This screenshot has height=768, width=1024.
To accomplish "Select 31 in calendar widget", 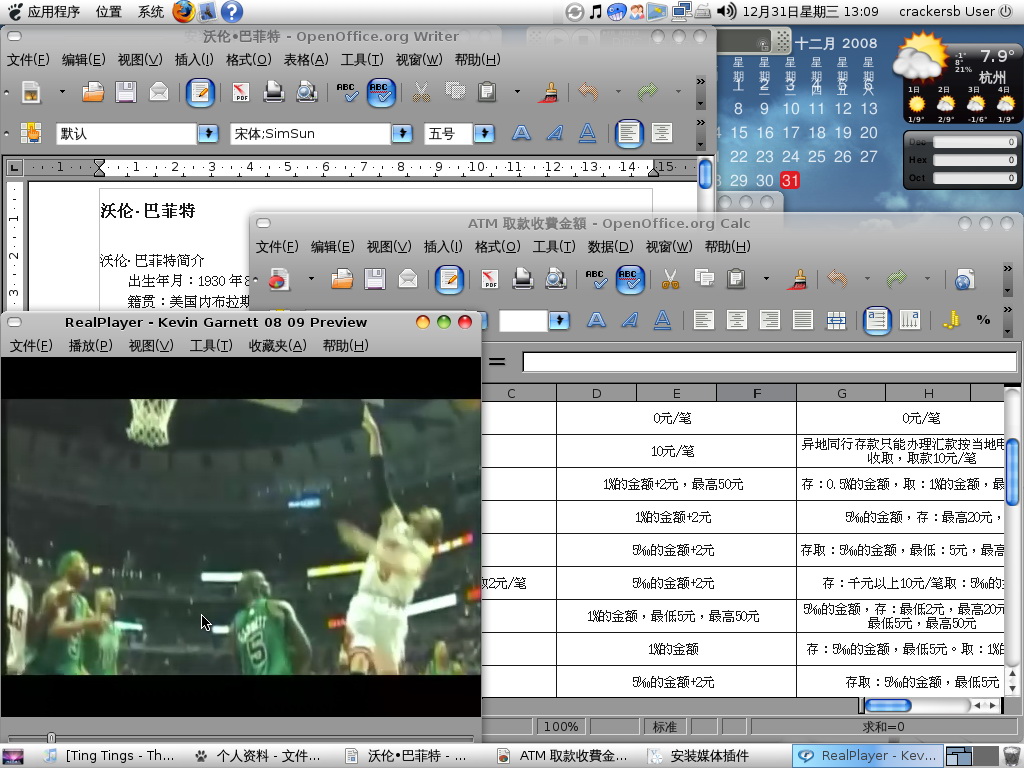I will (790, 180).
